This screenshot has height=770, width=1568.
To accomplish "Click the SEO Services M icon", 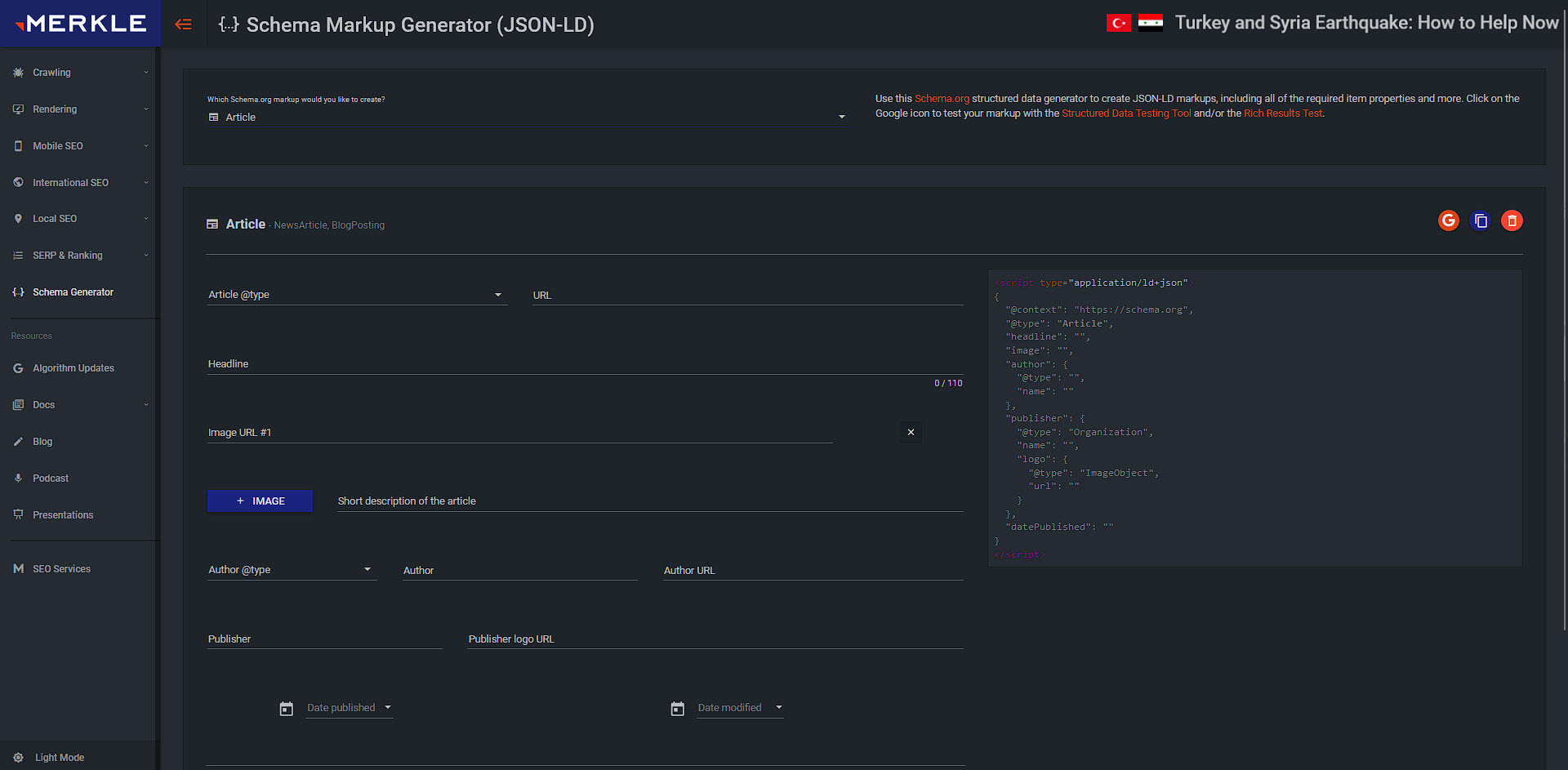I will click(18, 569).
